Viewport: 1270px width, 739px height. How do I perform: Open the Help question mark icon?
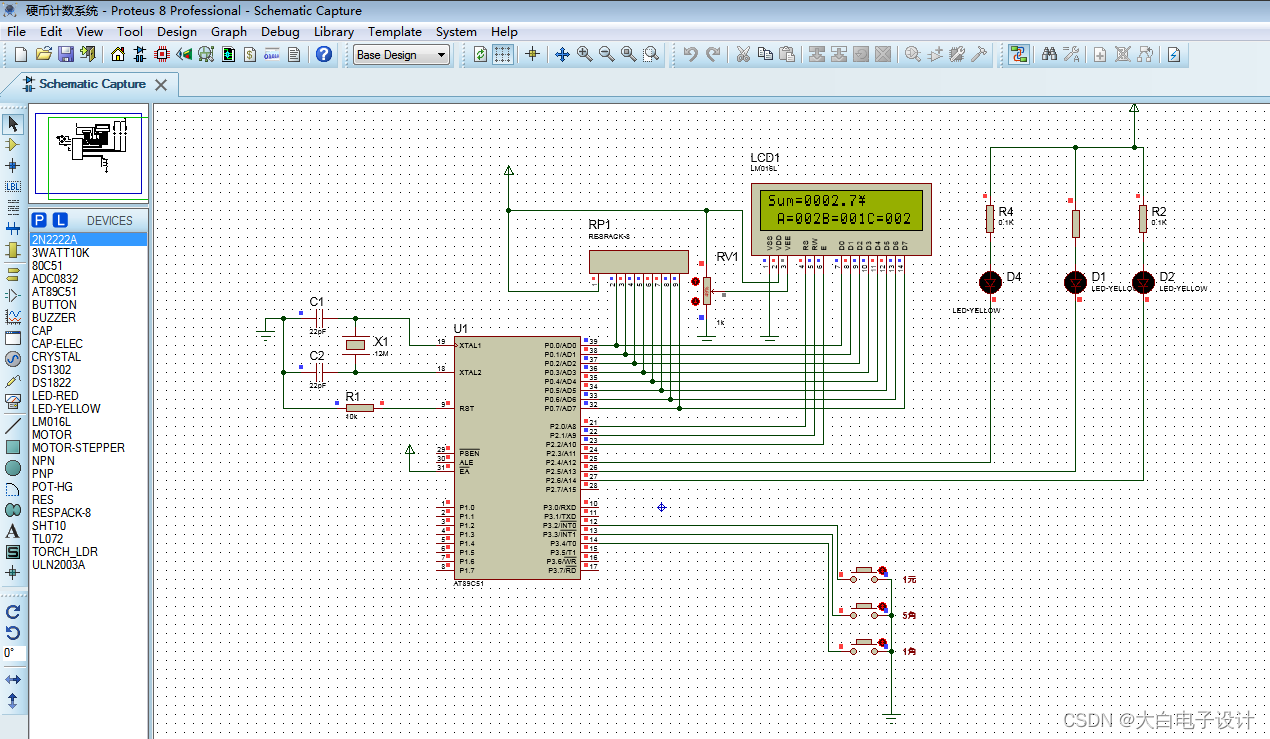pos(323,54)
